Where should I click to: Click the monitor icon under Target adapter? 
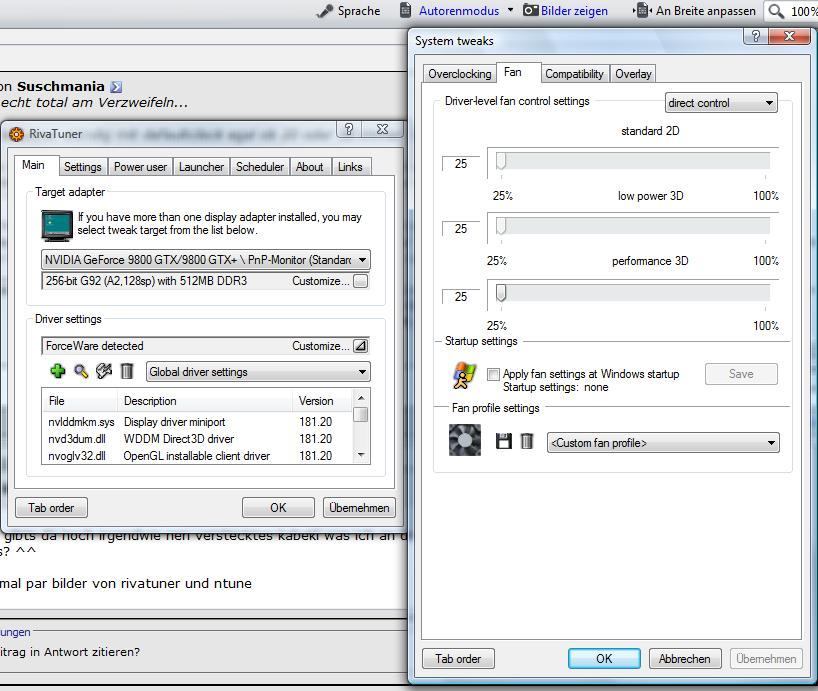point(57,225)
